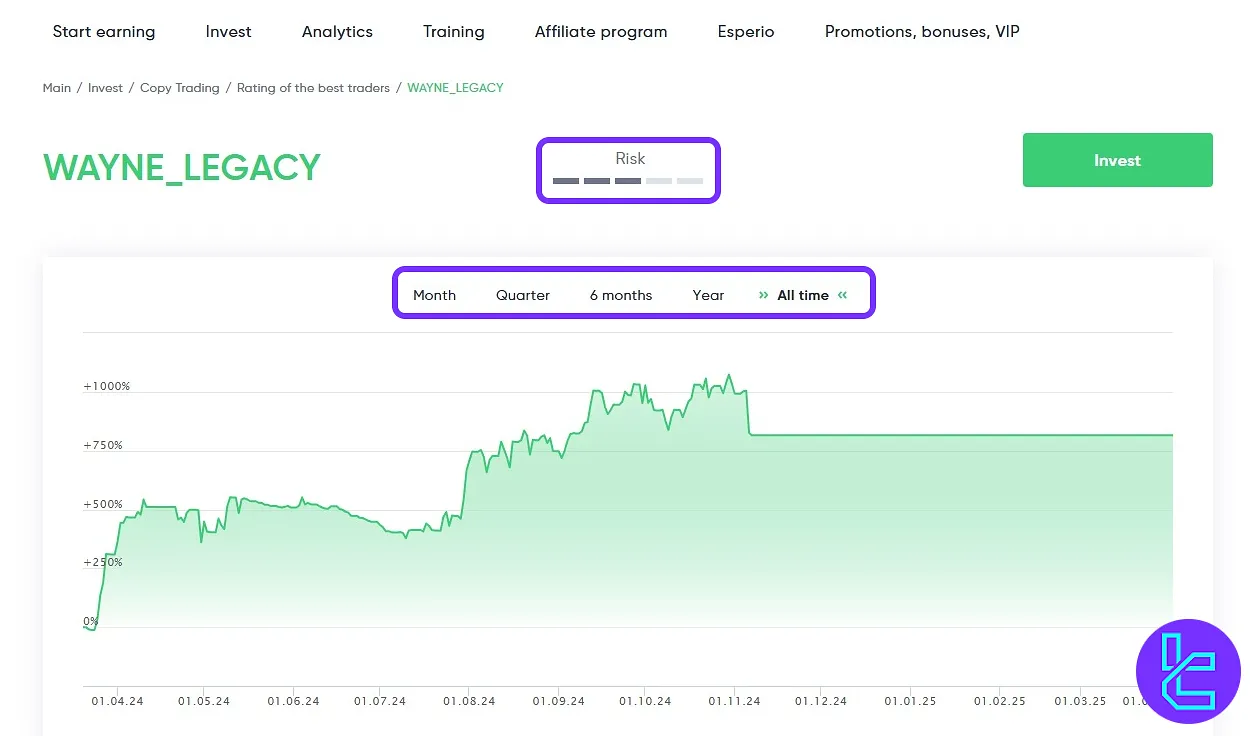Click the 01.04.24 date label
The image size is (1254, 736).
coord(117,701)
